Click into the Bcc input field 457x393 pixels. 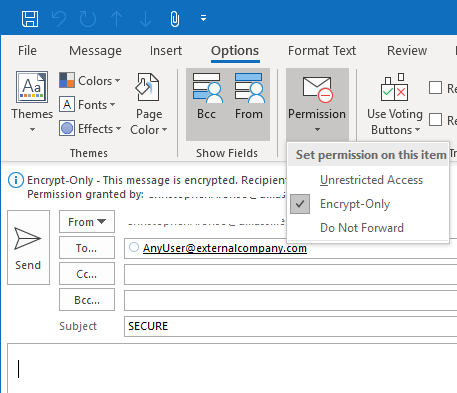click(x=290, y=300)
